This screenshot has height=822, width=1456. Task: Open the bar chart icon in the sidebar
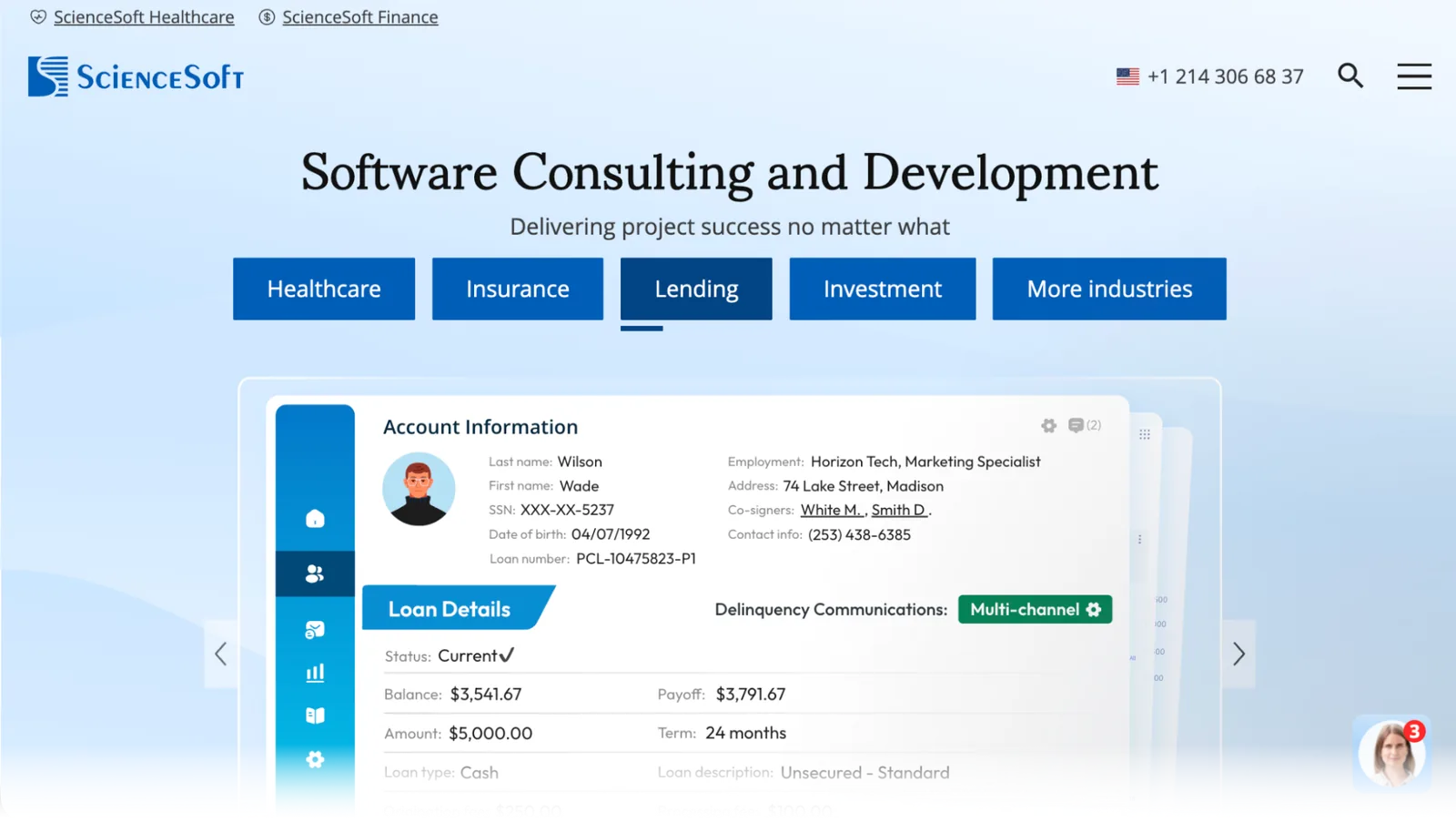315,673
